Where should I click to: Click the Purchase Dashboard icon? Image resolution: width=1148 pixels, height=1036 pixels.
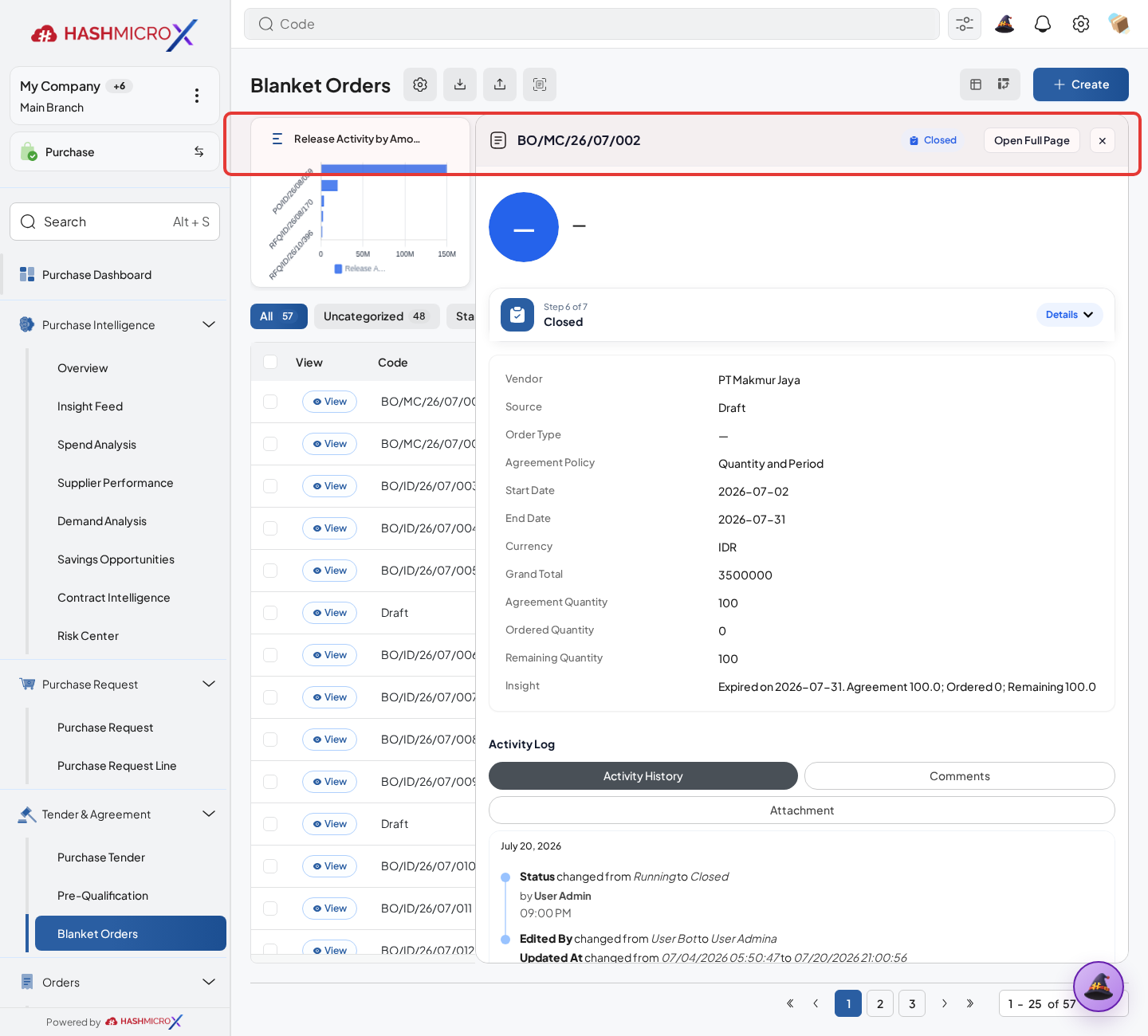(27, 275)
